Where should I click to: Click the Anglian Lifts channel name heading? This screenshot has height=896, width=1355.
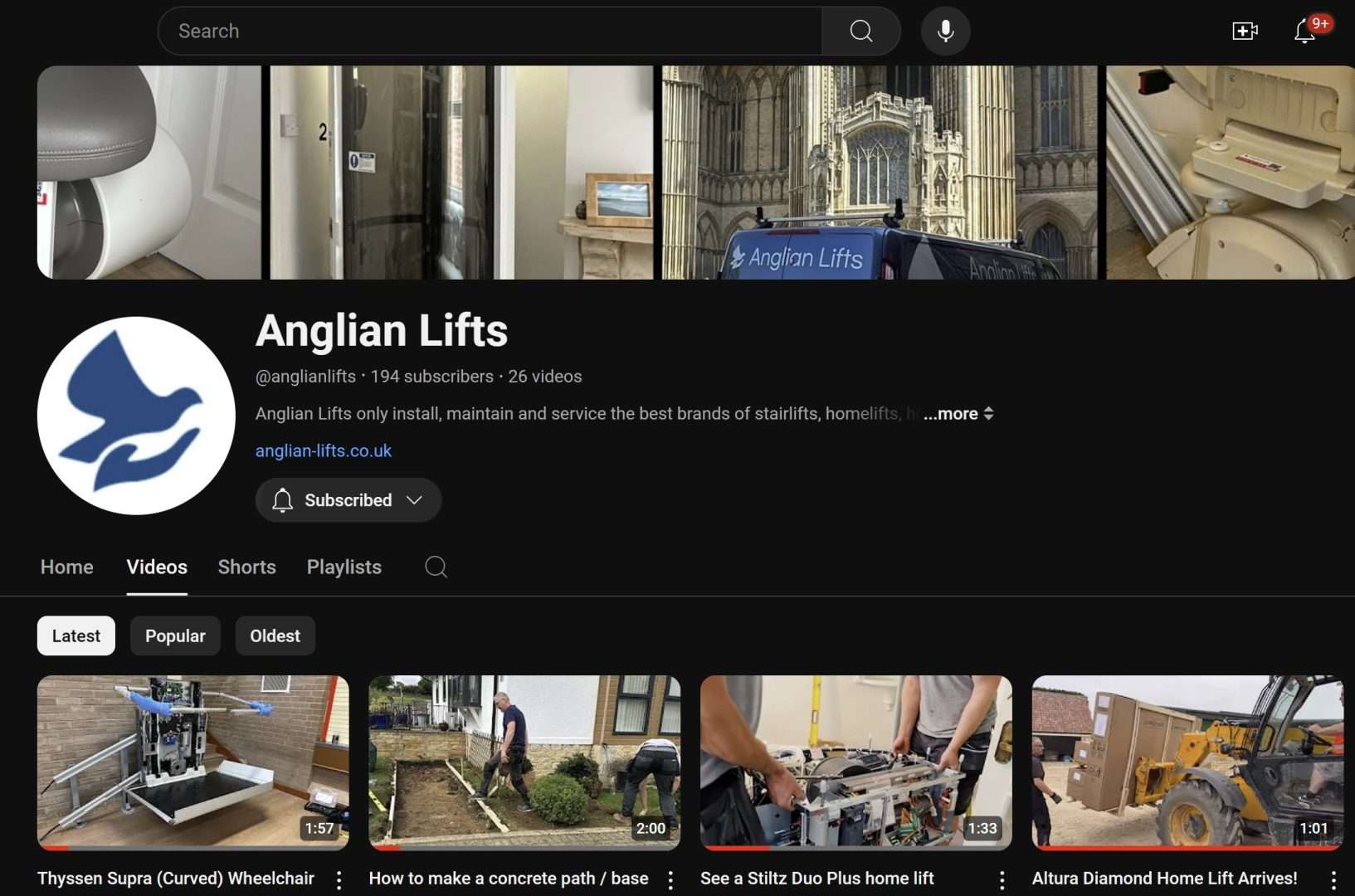[382, 330]
